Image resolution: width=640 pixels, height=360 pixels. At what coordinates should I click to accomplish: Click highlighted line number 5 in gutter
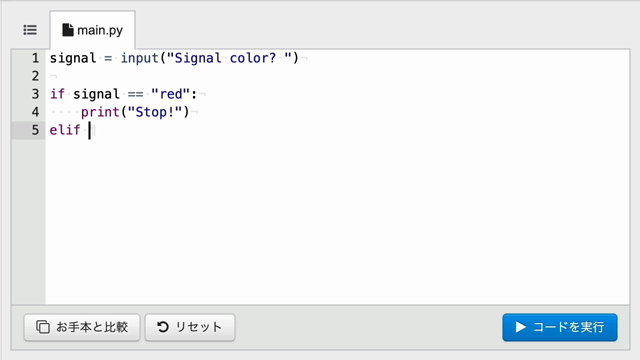click(x=36, y=130)
